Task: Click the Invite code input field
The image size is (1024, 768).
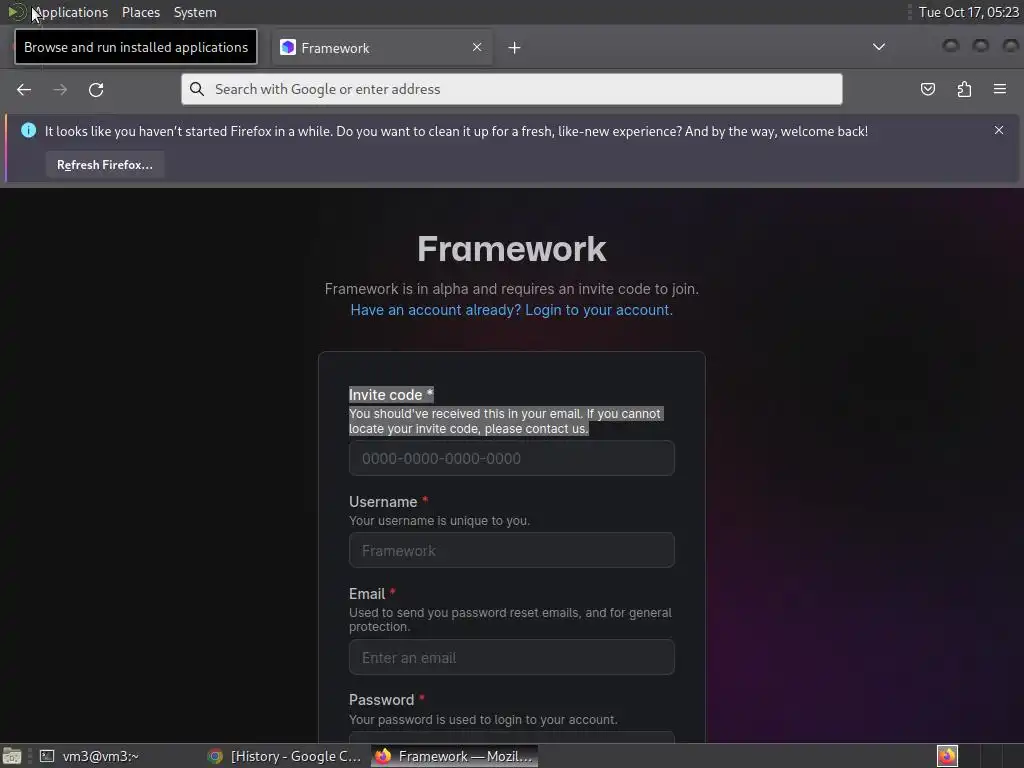Action: (x=511, y=458)
